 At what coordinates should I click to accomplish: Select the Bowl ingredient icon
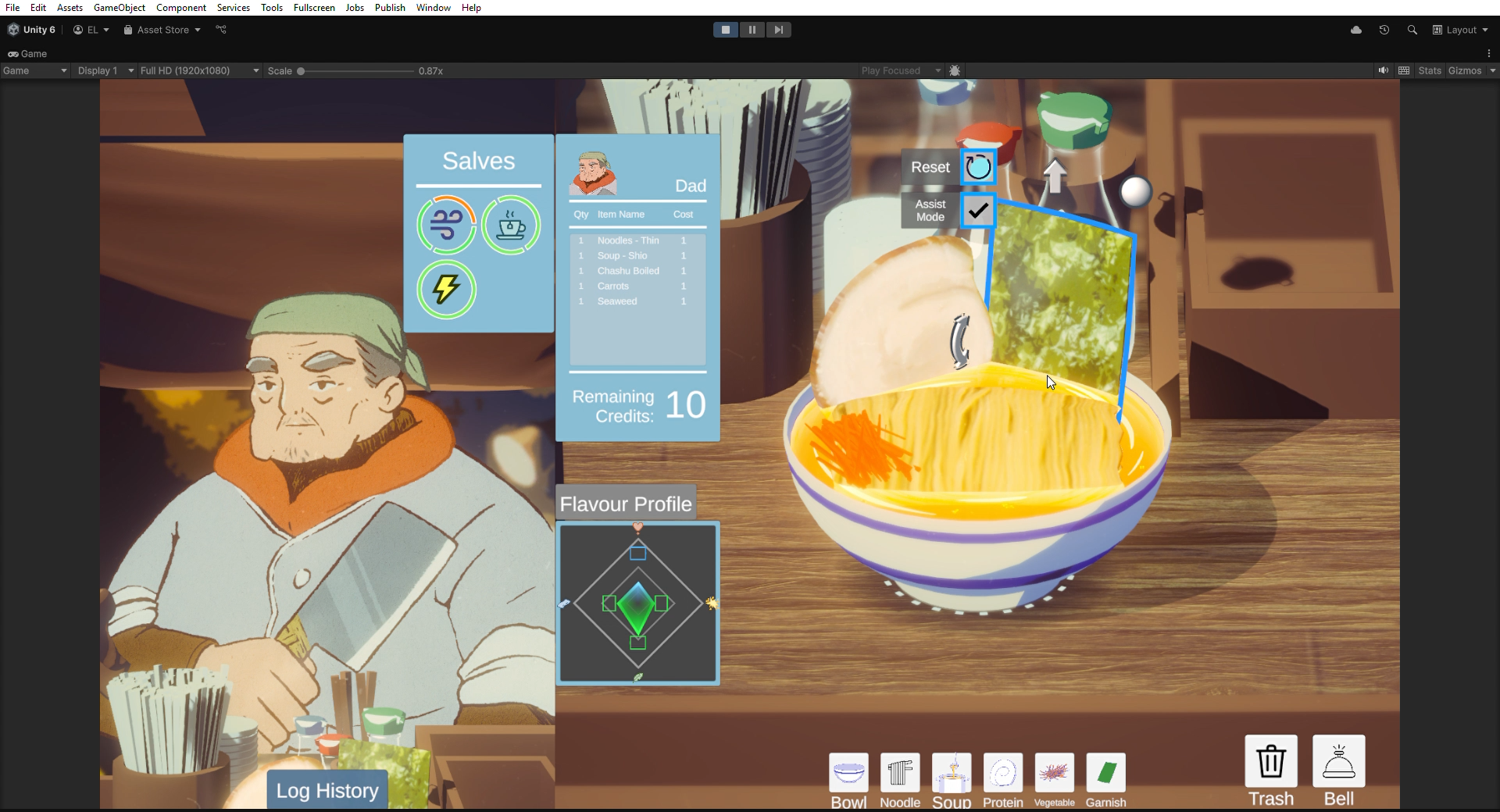[x=848, y=773]
